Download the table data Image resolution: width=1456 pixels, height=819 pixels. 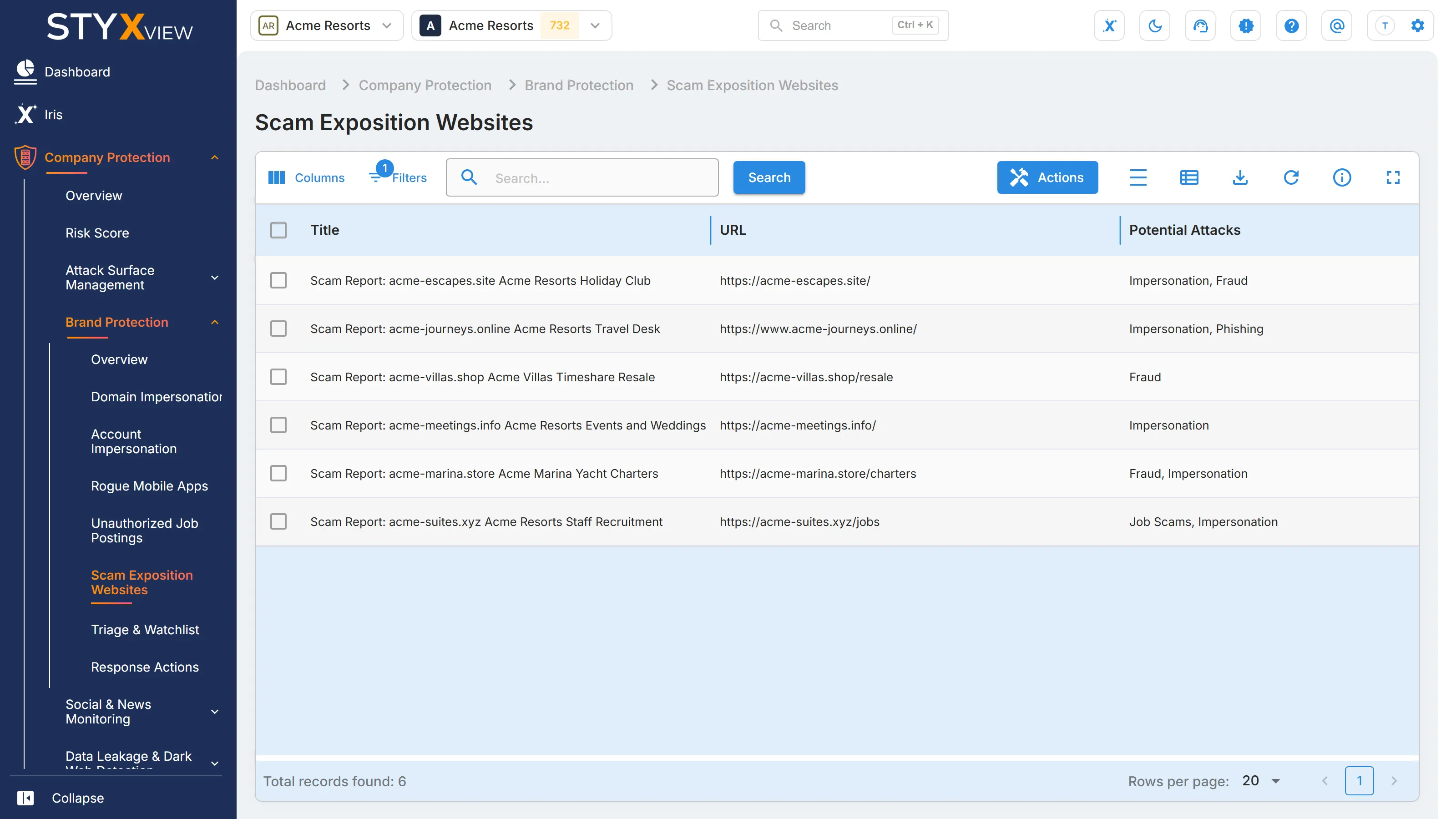pyautogui.click(x=1240, y=177)
